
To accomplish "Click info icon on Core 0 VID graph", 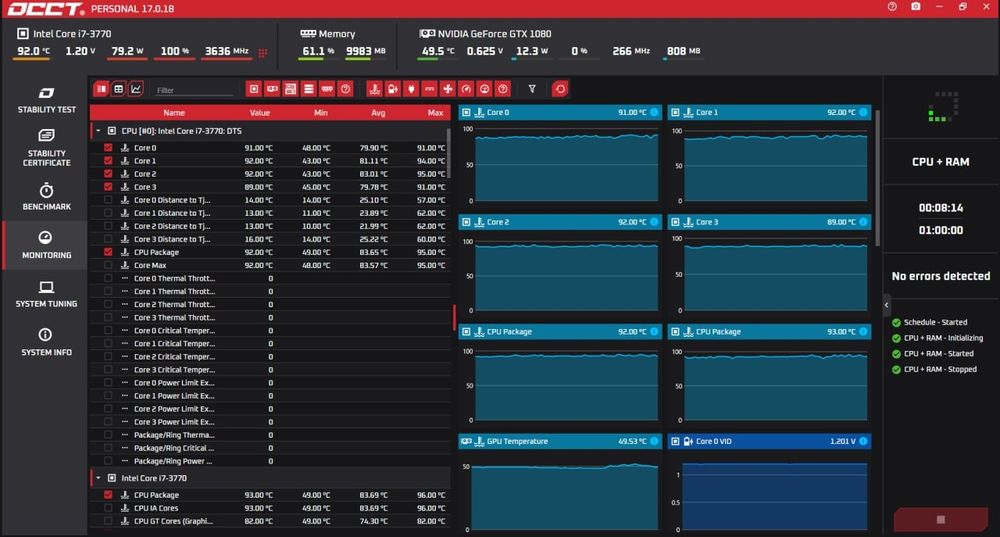I will 863,441.
